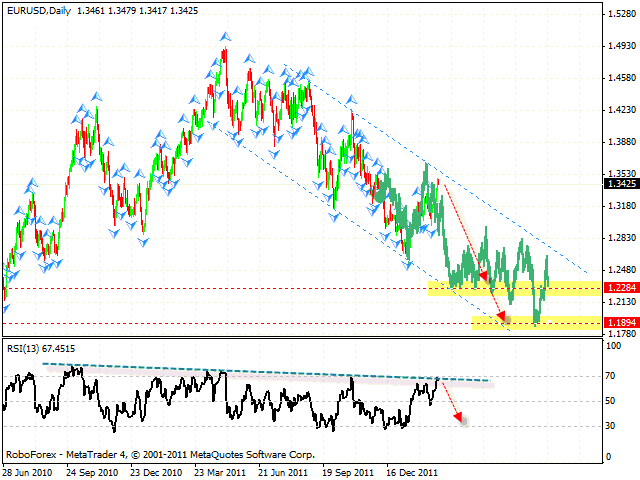Click the 1.4930 price axis label
The width and height of the screenshot is (640, 480).
(x=618, y=46)
